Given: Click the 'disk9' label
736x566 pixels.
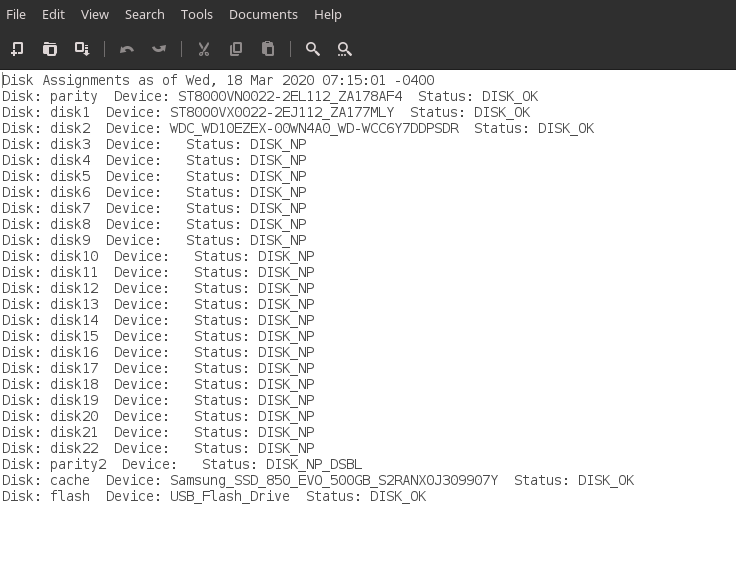Looking at the screenshot, I should point(70,240).
